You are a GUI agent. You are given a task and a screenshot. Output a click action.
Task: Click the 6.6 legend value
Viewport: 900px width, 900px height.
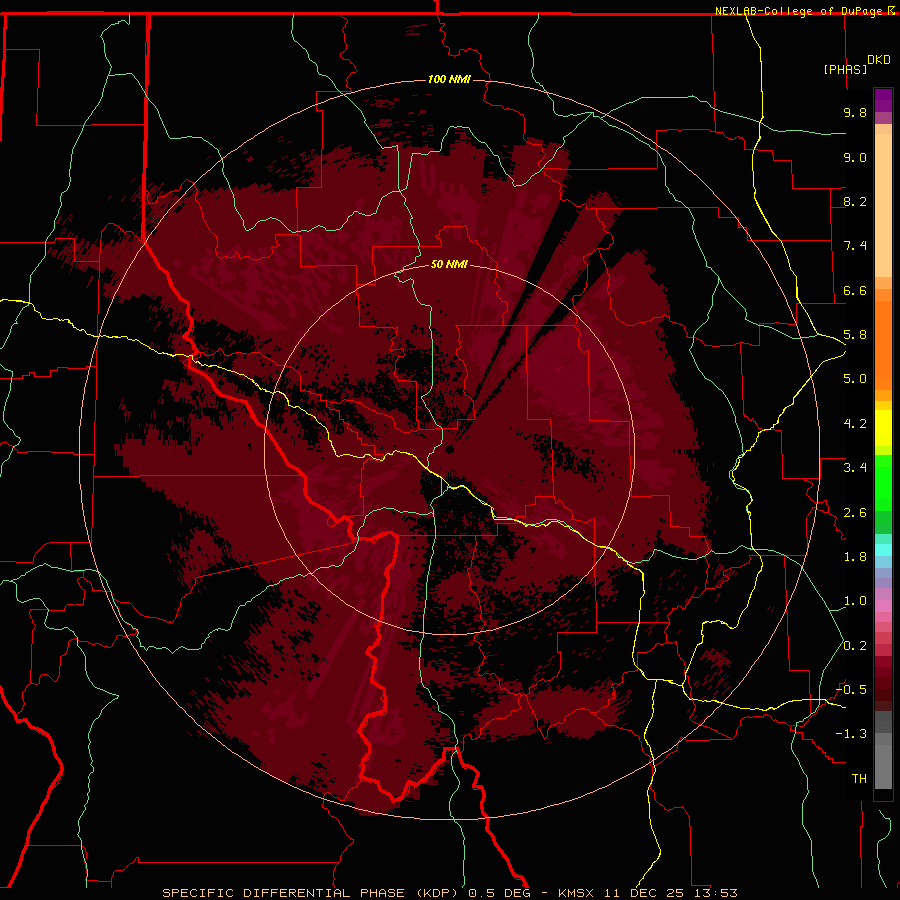pos(855,290)
